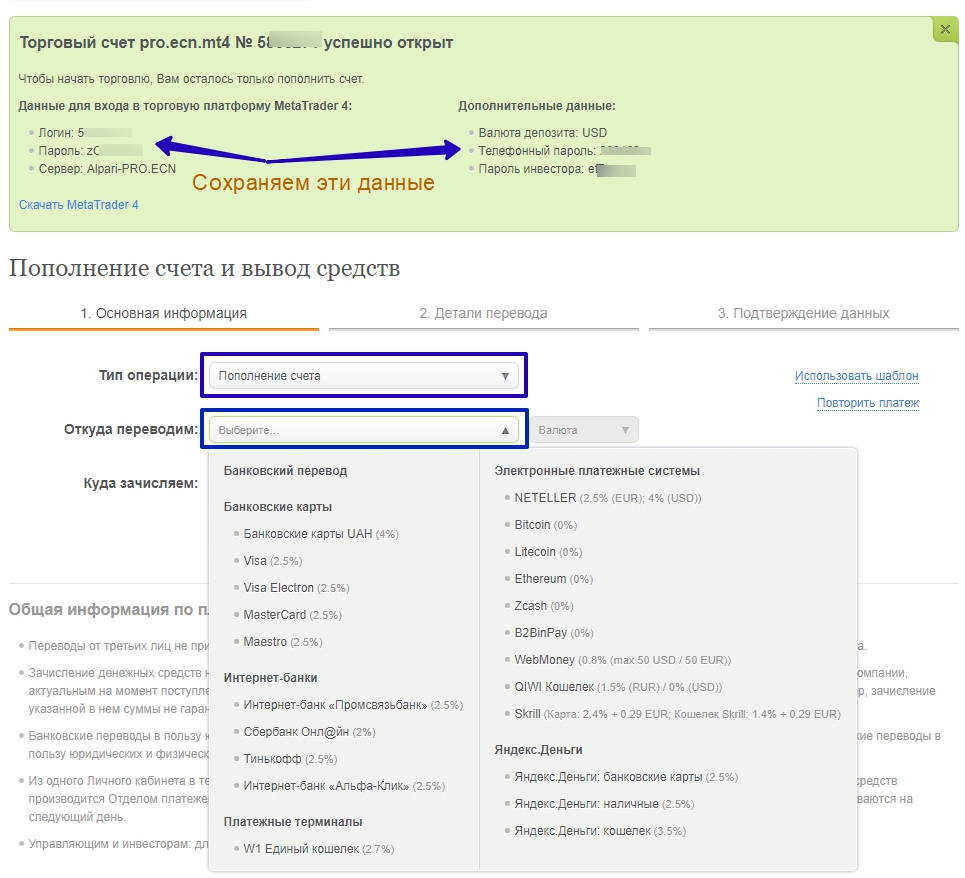Collapse the Откуда переводим selection list
Viewport: 965px width, 878px height.
365,429
